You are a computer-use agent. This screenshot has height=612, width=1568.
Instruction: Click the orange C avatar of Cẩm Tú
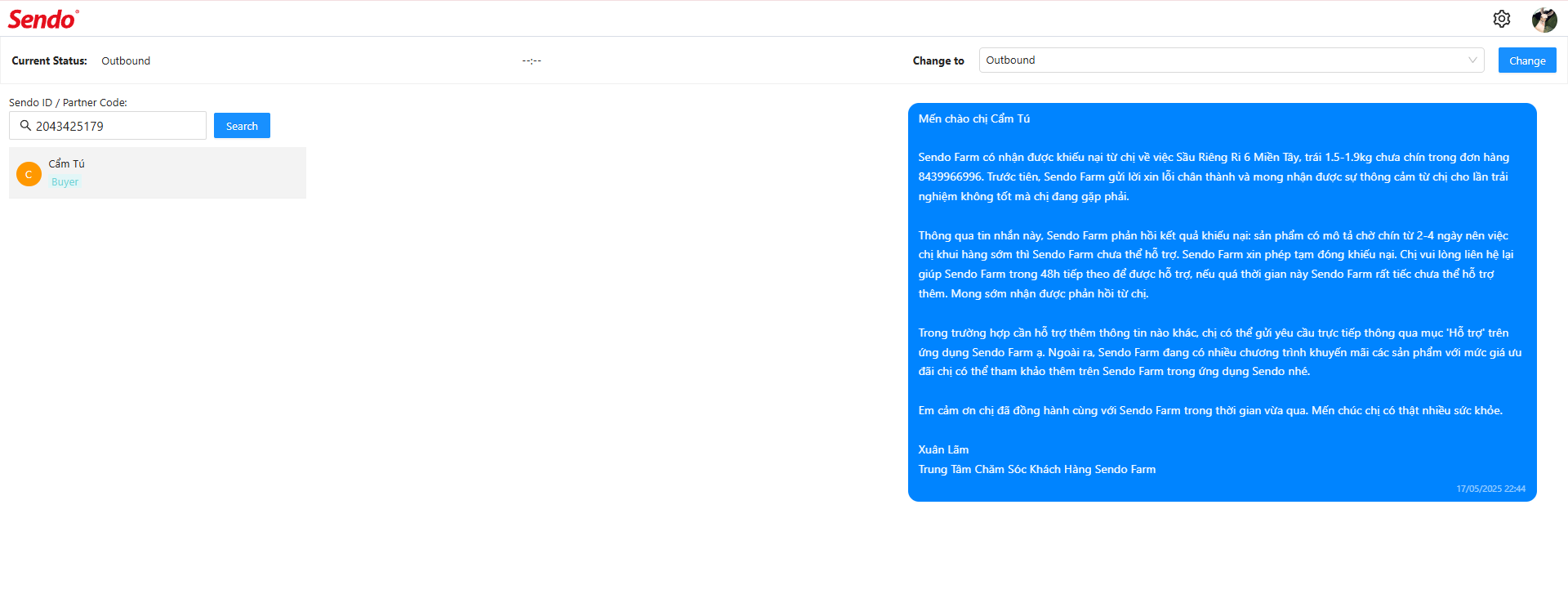click(29, 173)
